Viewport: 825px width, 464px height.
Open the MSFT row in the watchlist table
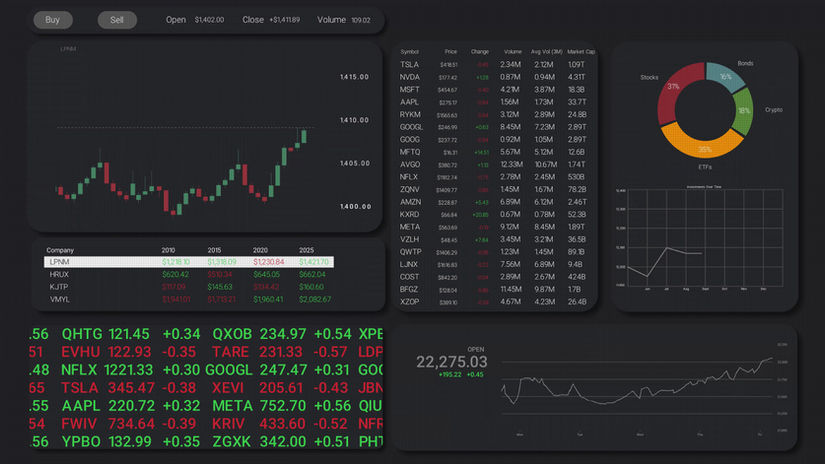495,90
